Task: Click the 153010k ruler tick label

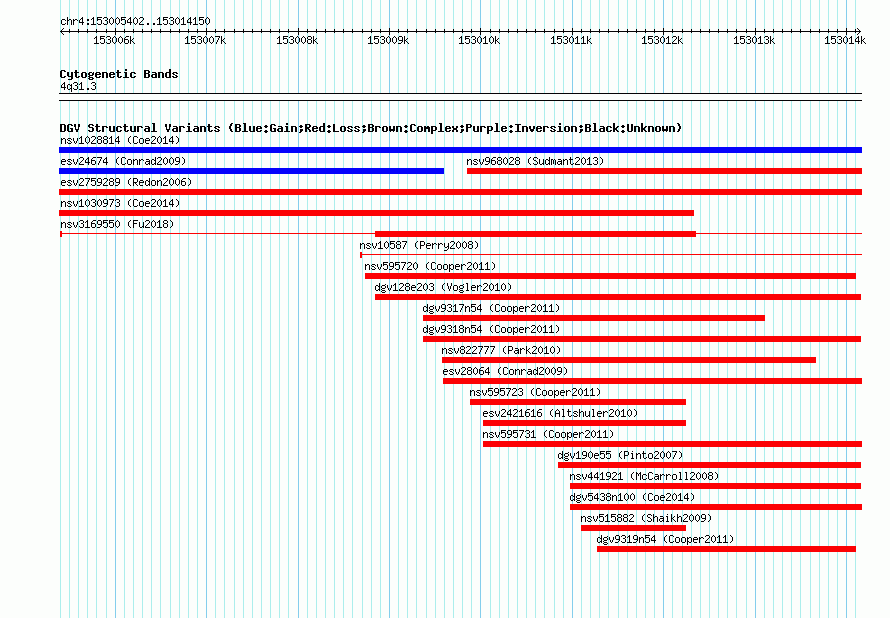Action: coord(480,40)
